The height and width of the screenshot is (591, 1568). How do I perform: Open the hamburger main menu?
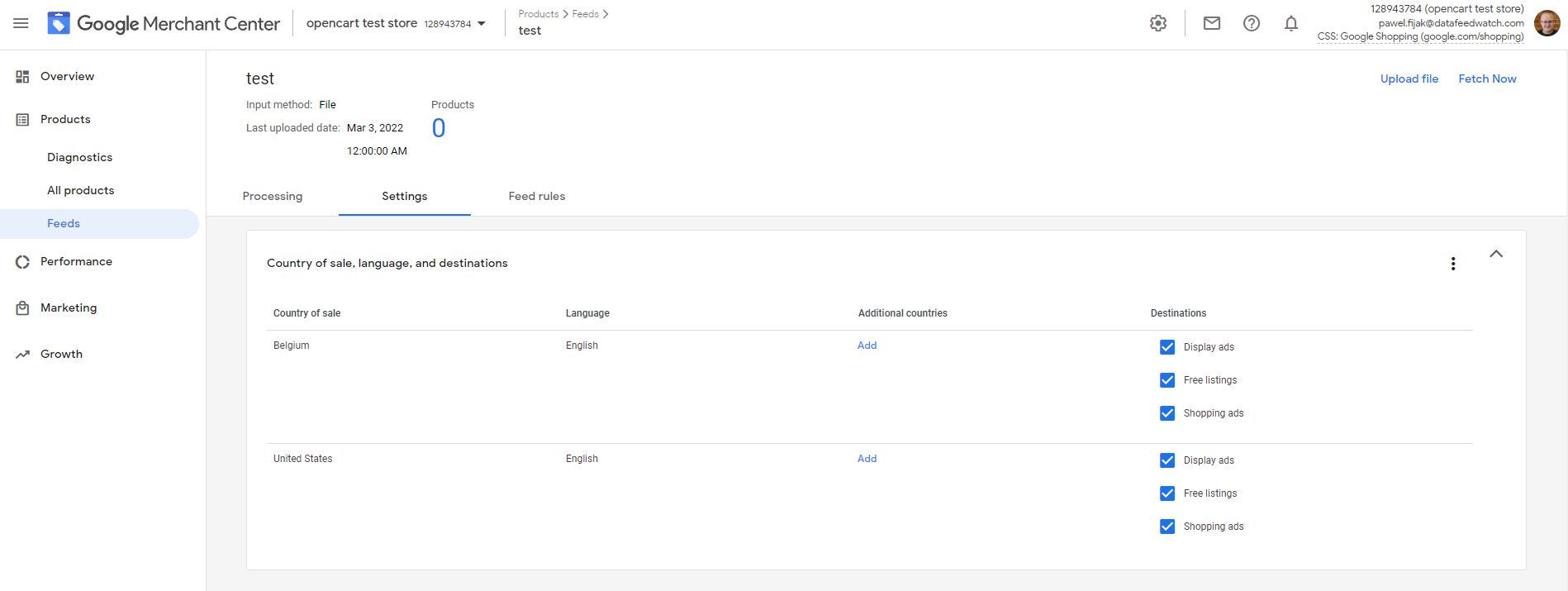point(21,24)
